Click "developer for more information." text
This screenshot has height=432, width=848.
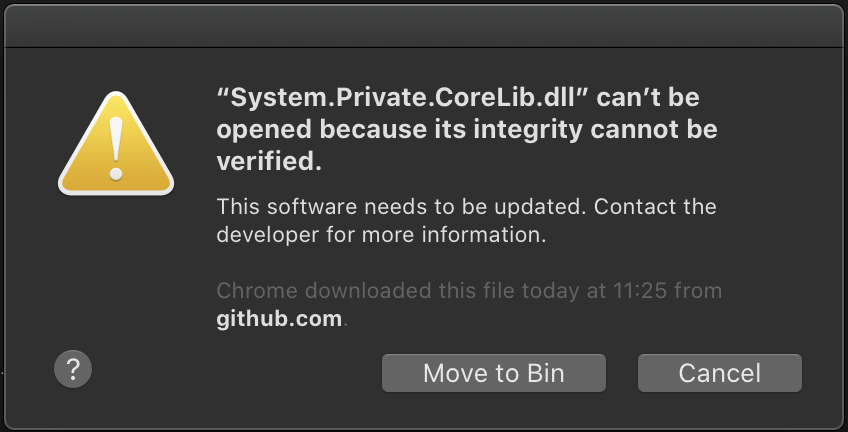[381, 235]
